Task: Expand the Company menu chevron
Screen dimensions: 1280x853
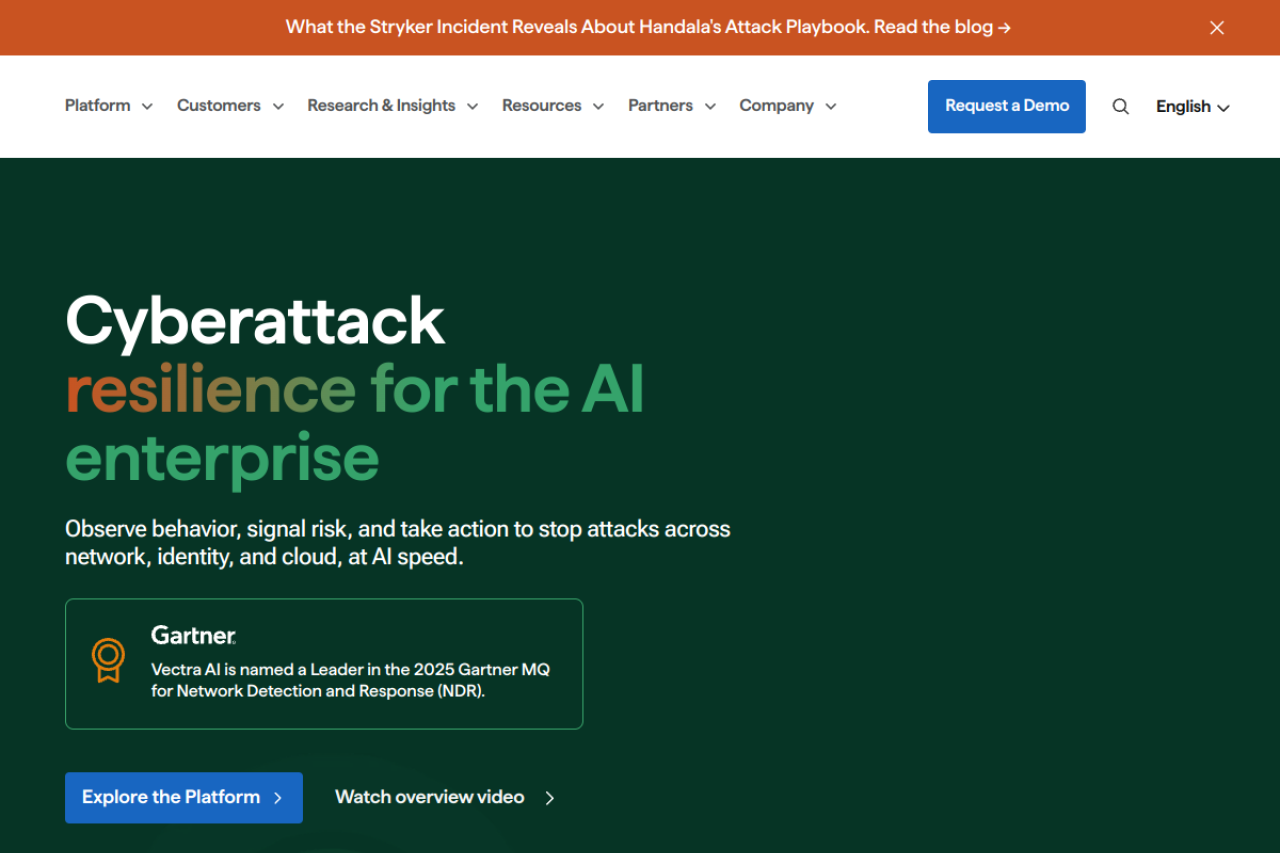Action: [x=831, y=106]
